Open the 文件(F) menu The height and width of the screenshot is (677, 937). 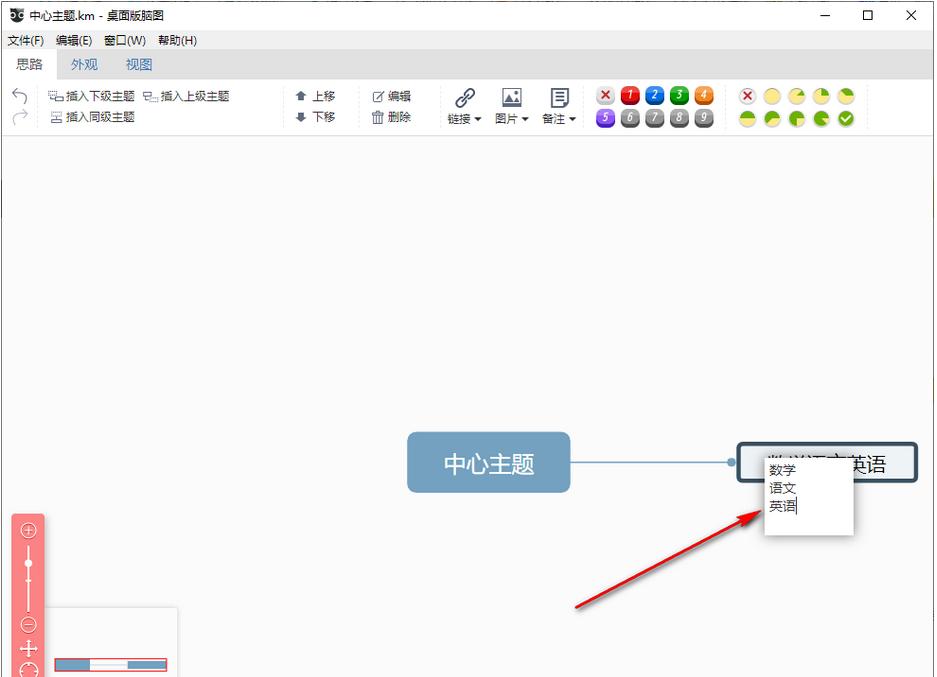(x=26, y=41)
